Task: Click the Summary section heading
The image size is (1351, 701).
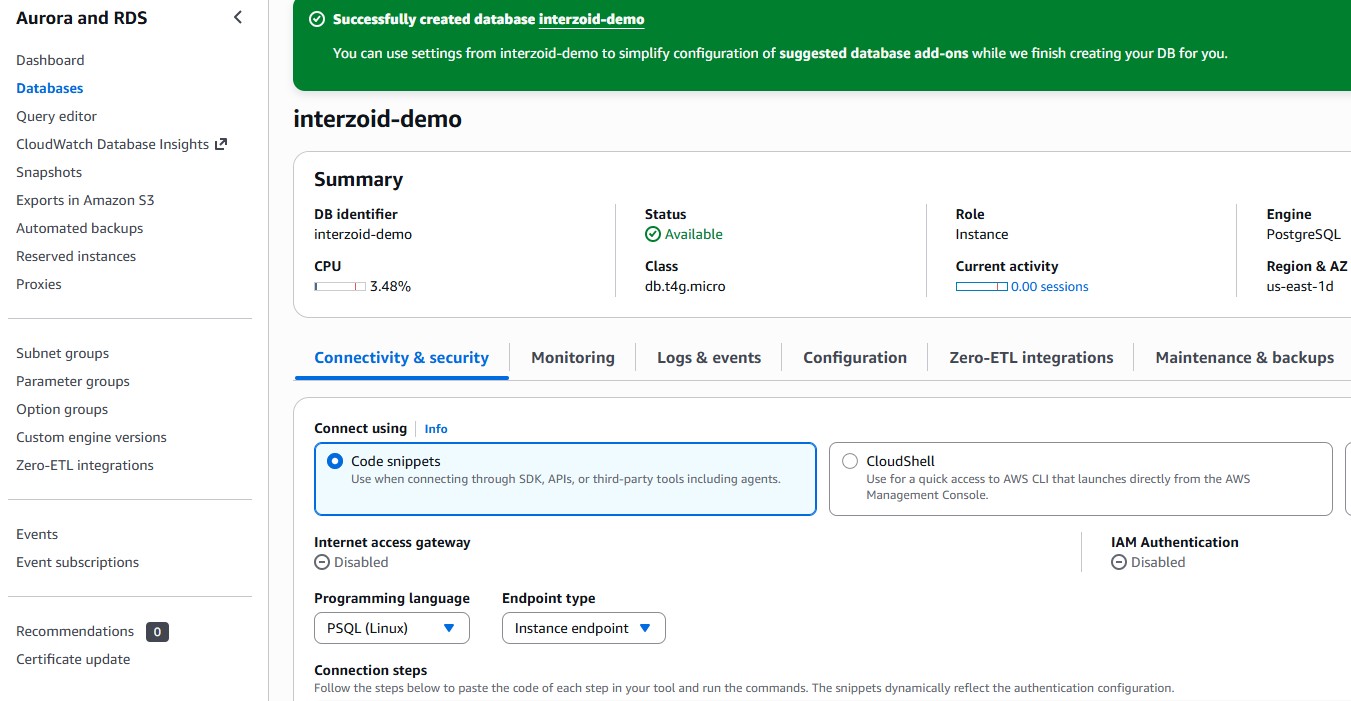Action: pos(358,179)
